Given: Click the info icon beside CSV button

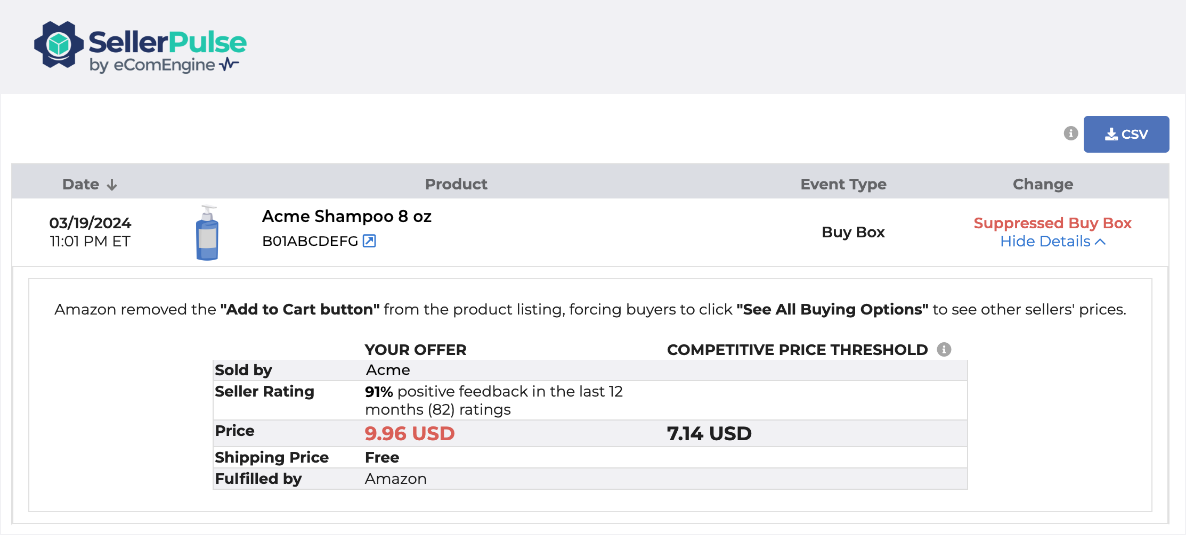Looking at the screenshot, I should [x=1071, y=133].
